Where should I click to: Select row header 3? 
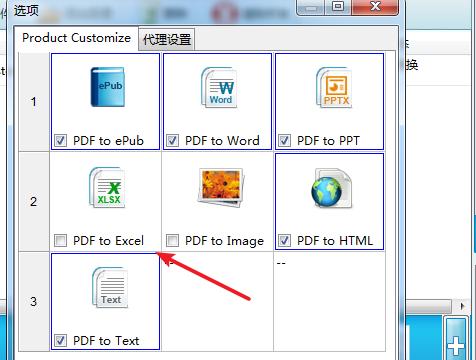pos(34,302)
